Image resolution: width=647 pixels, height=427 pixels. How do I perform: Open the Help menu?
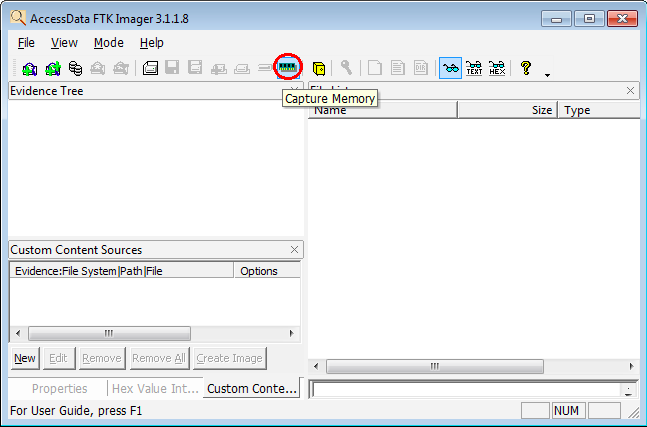(151, 43)
